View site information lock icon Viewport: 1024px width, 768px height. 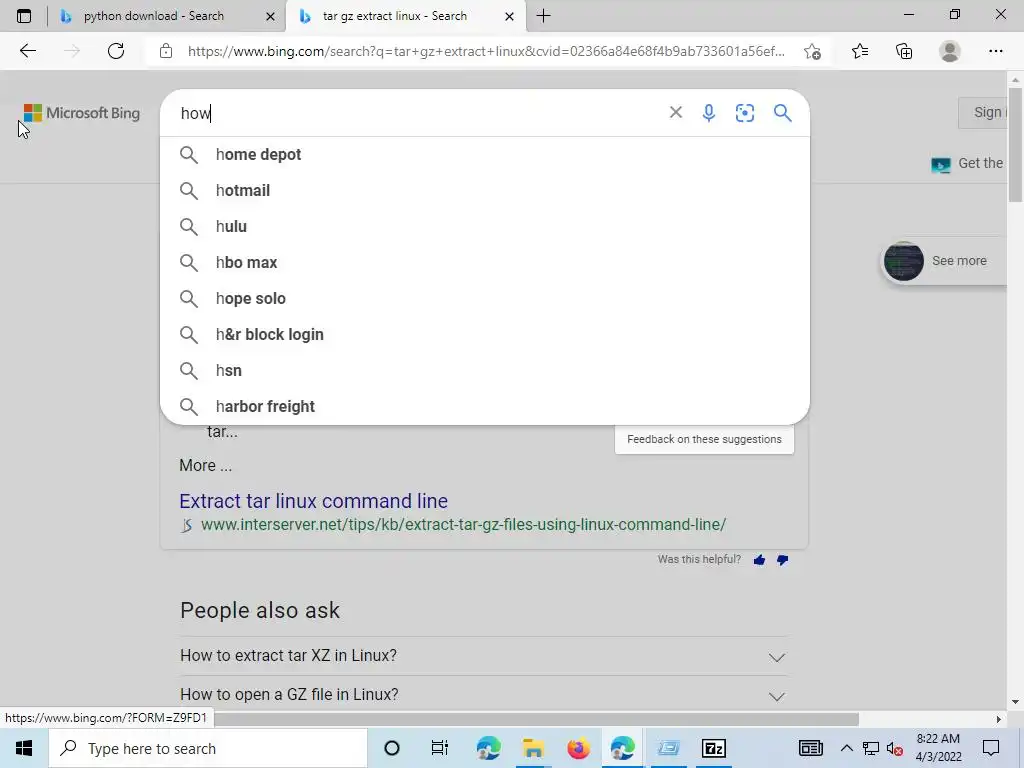tap(166, 51)
